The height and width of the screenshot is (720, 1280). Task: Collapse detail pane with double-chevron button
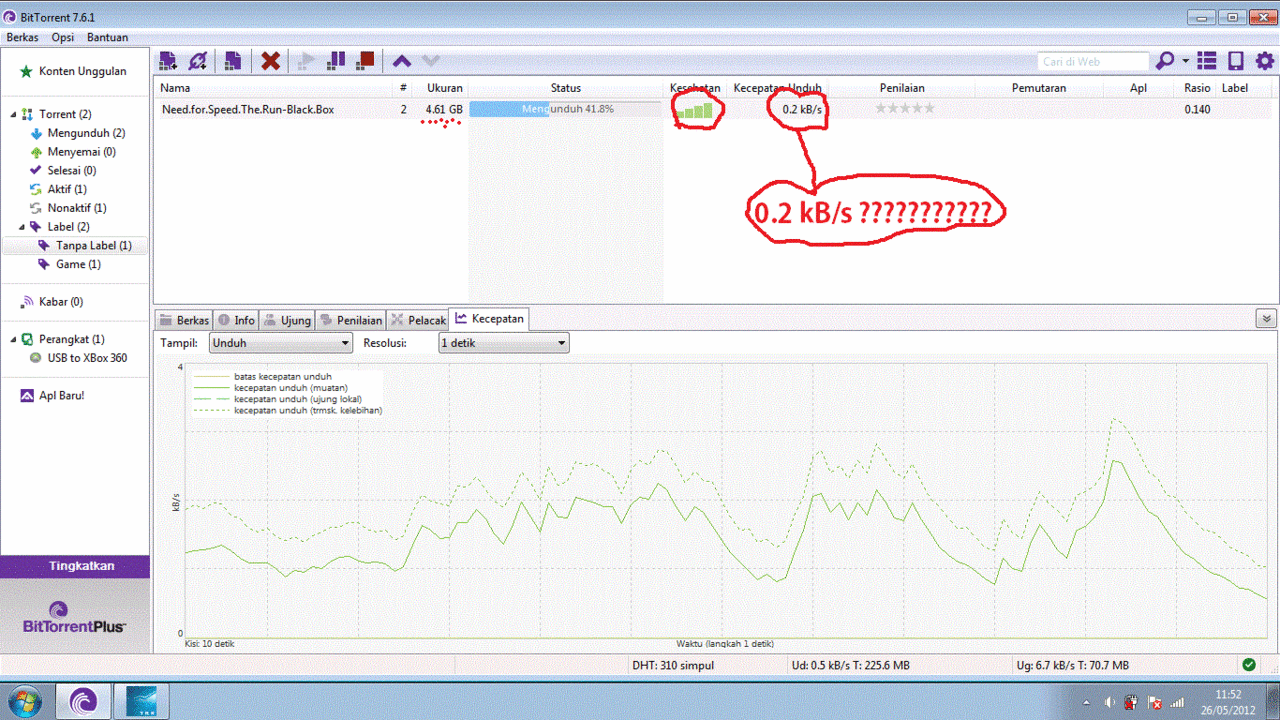coord(1266,319)
